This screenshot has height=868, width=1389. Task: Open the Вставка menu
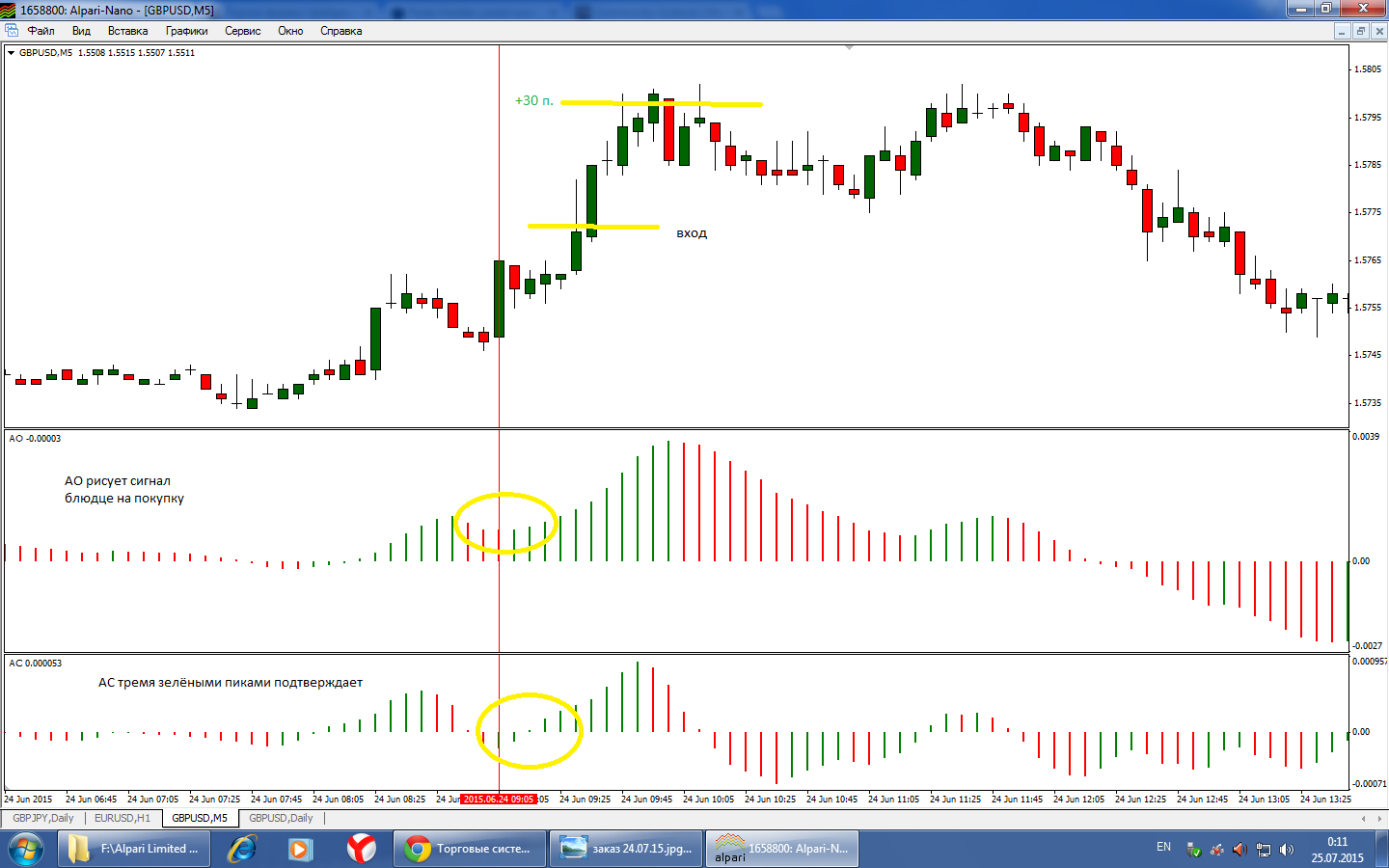(127, 31)
